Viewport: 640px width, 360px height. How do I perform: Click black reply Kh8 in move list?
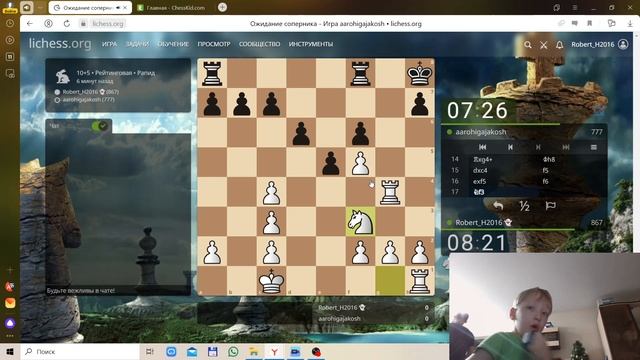click(549, 160)
